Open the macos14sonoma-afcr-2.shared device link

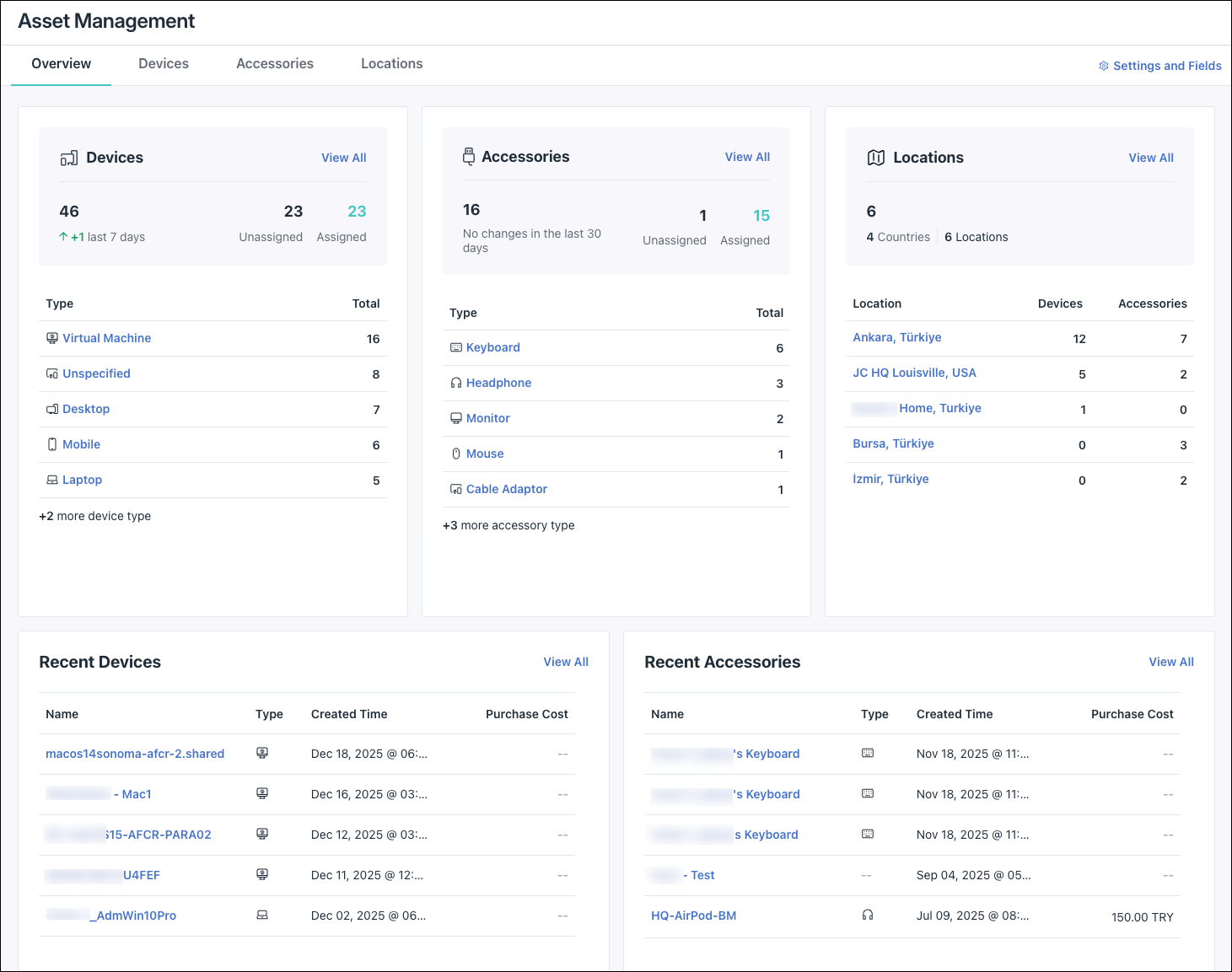point(135,753)
